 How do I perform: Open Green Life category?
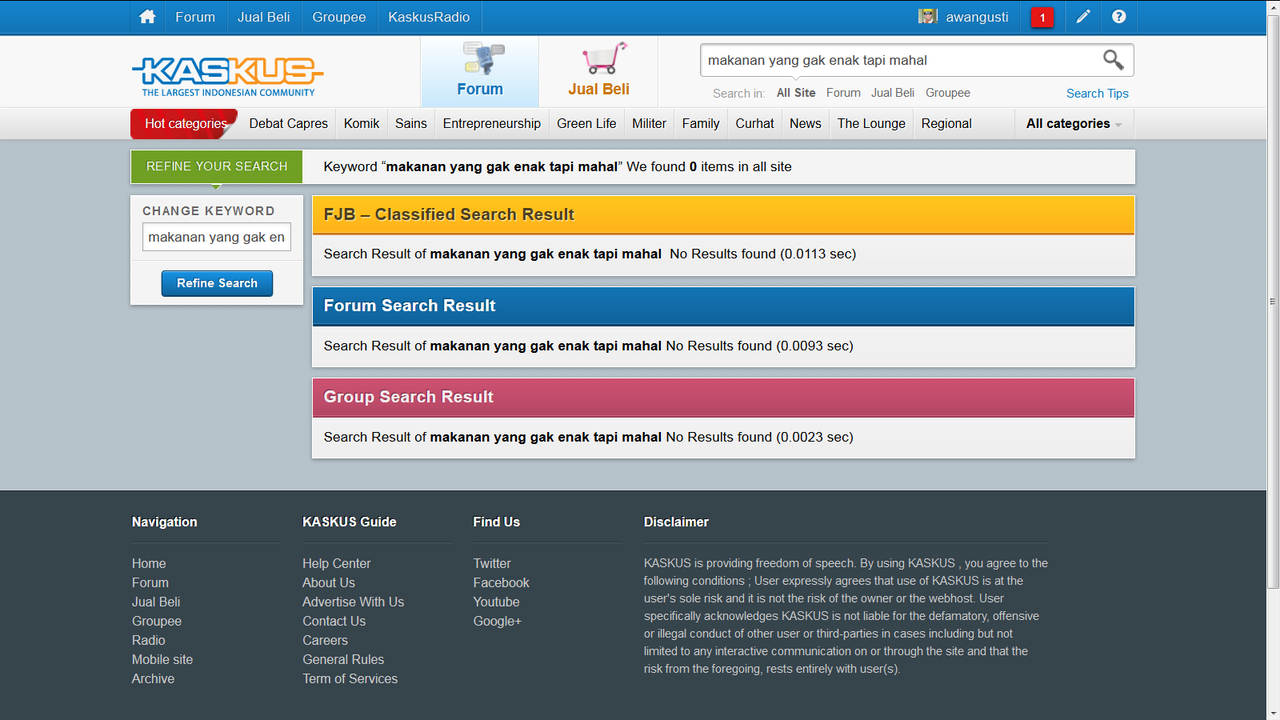click(x=587, y=124)
